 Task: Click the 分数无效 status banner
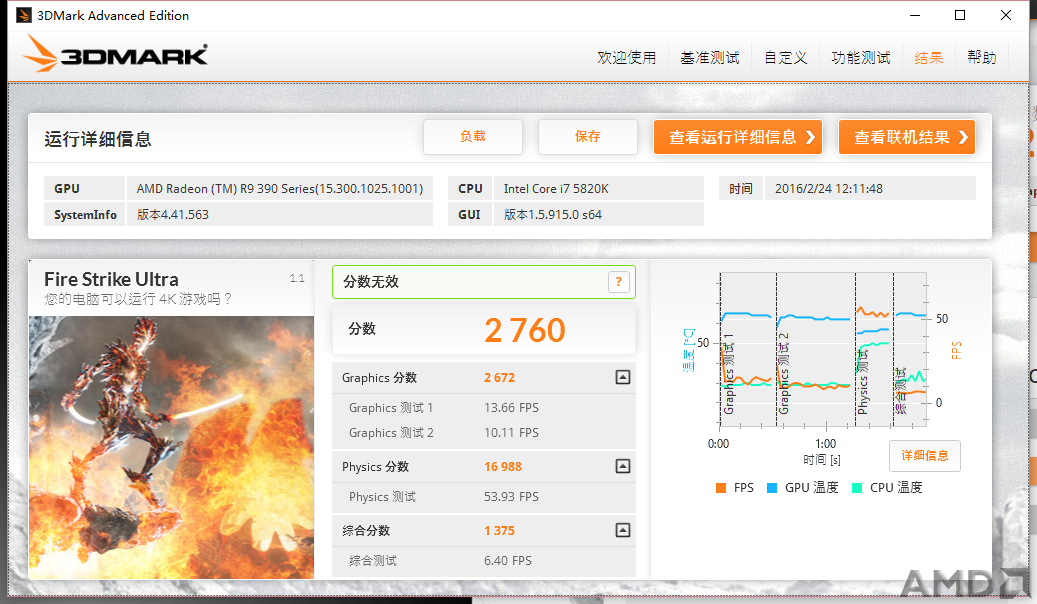coord(483,282)
